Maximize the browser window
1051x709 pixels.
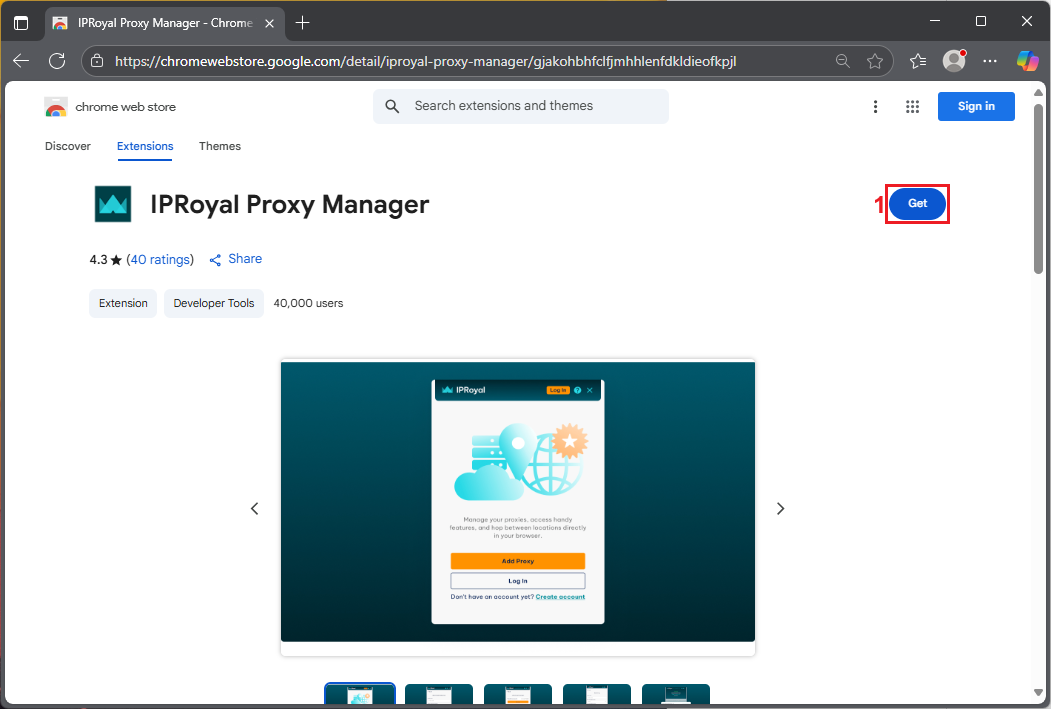point(981,21)
